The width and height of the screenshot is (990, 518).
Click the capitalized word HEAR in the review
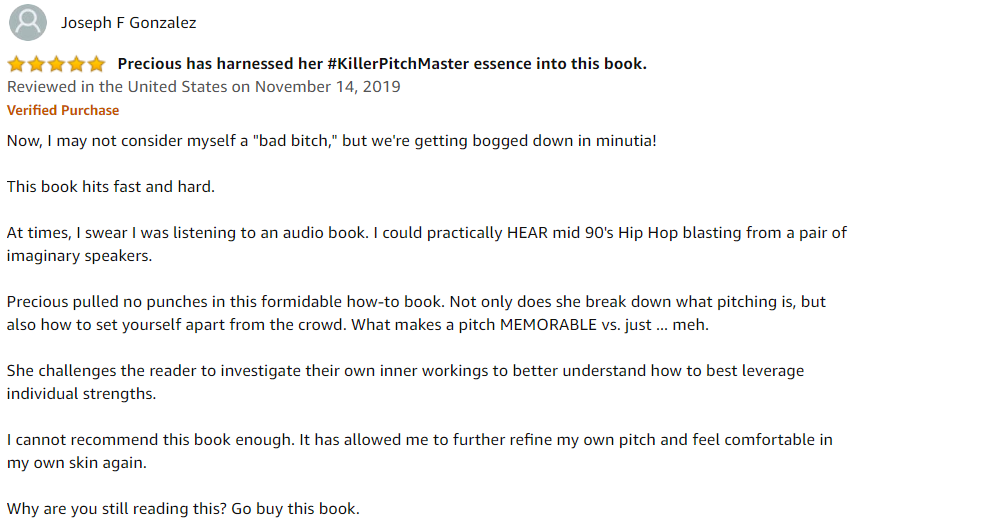click(527, 232)
